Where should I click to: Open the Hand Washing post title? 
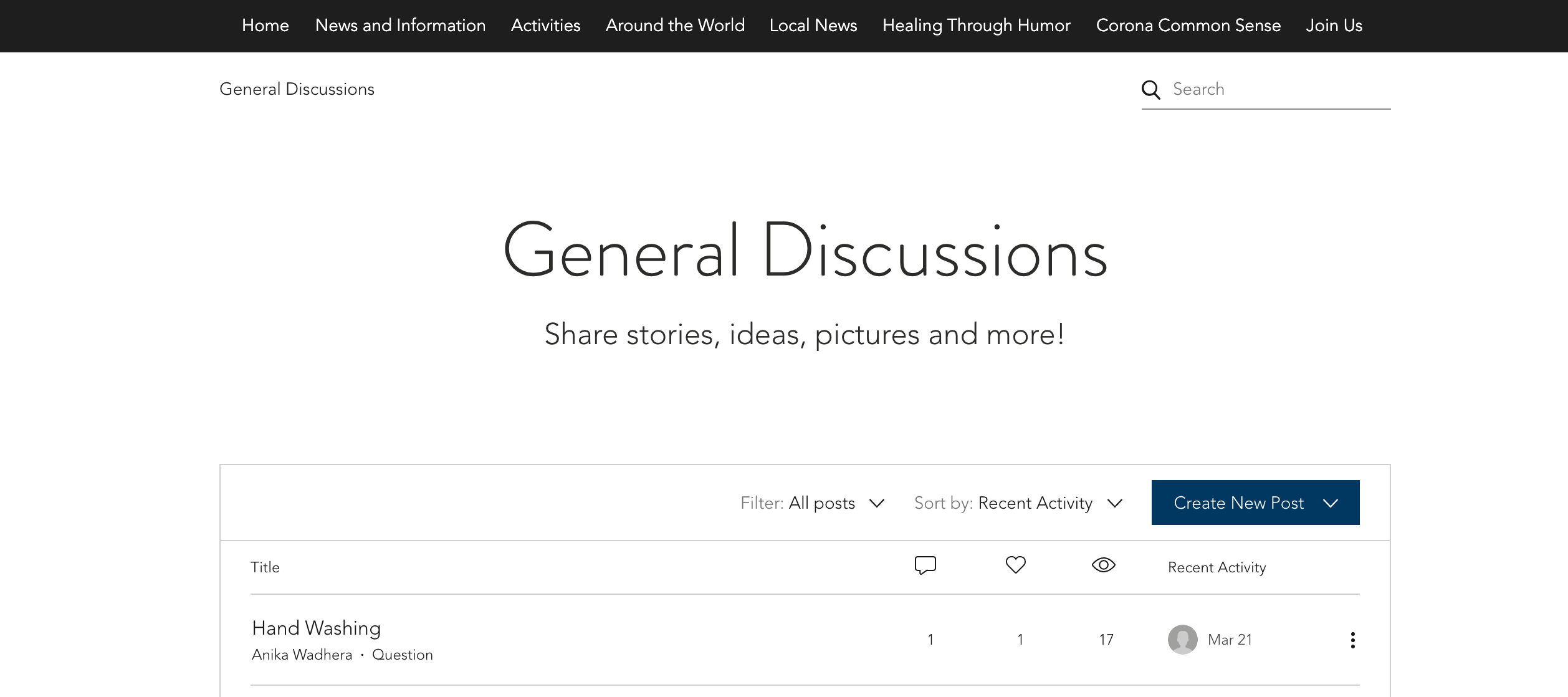click(x=316, y=628)
